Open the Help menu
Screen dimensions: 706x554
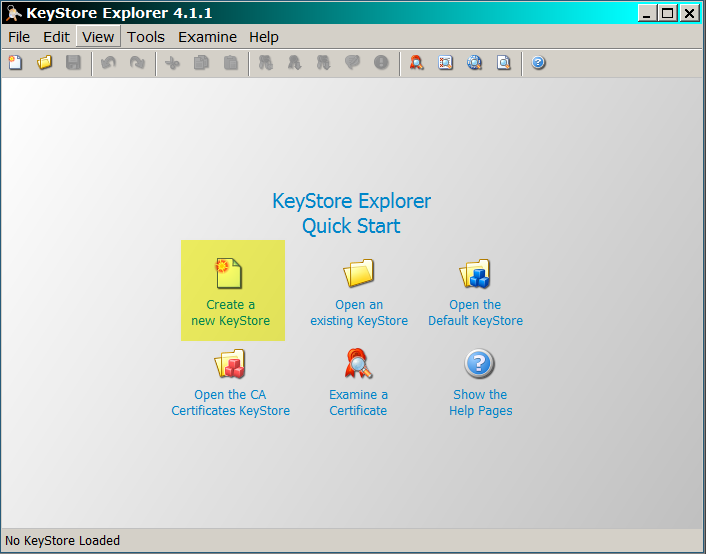coord(264,37)
